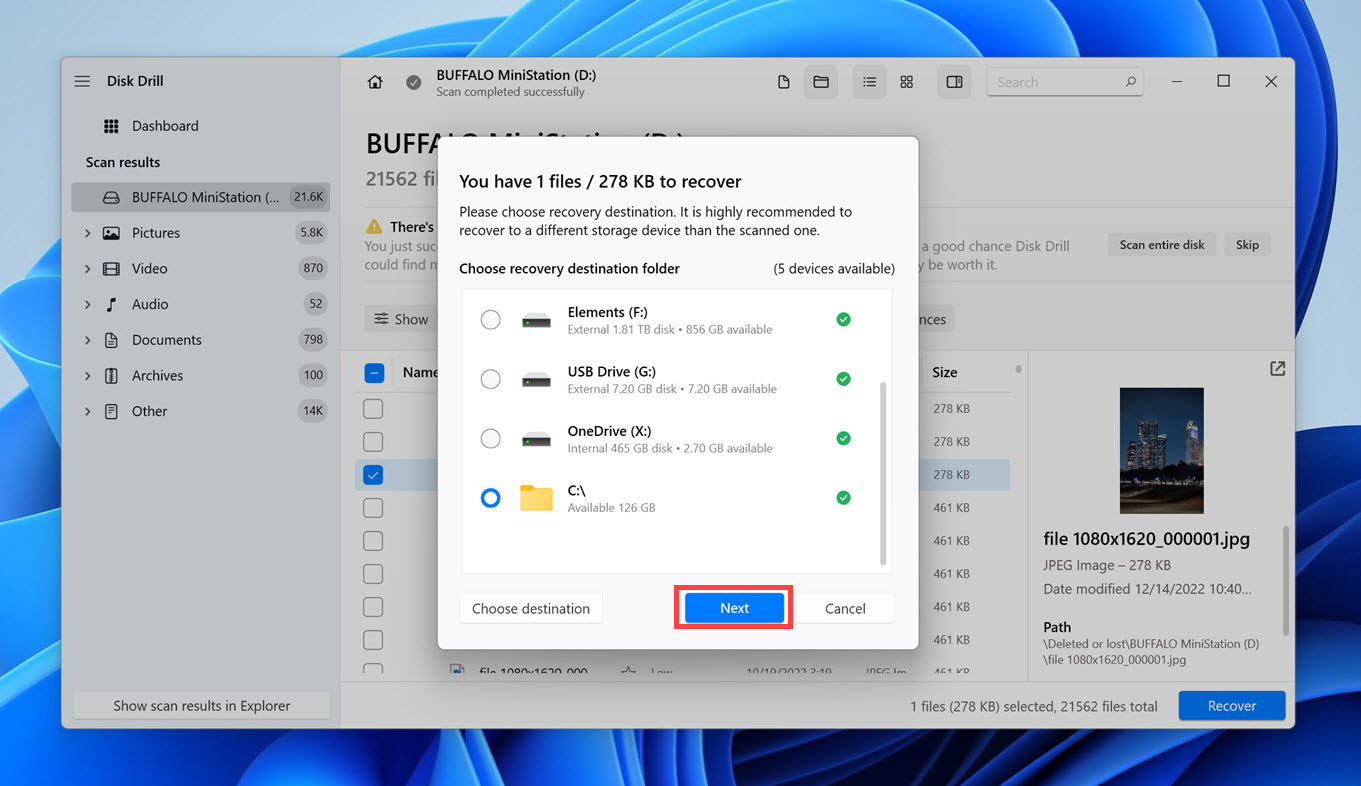Image resolution: width=1361 pixels, height=786 pixels.
Task: Click the Pictures category icon
Action: 112,233
